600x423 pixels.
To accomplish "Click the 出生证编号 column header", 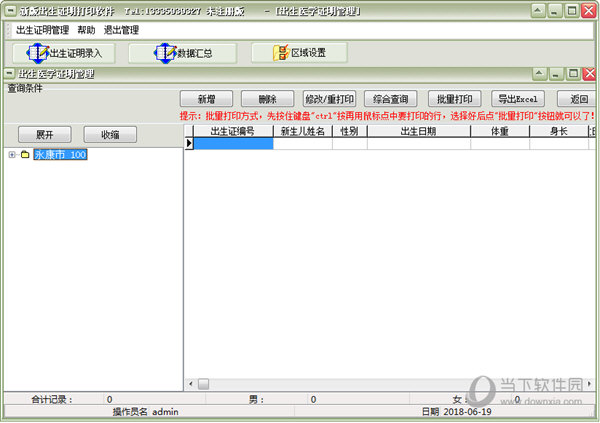I will 233,131.
